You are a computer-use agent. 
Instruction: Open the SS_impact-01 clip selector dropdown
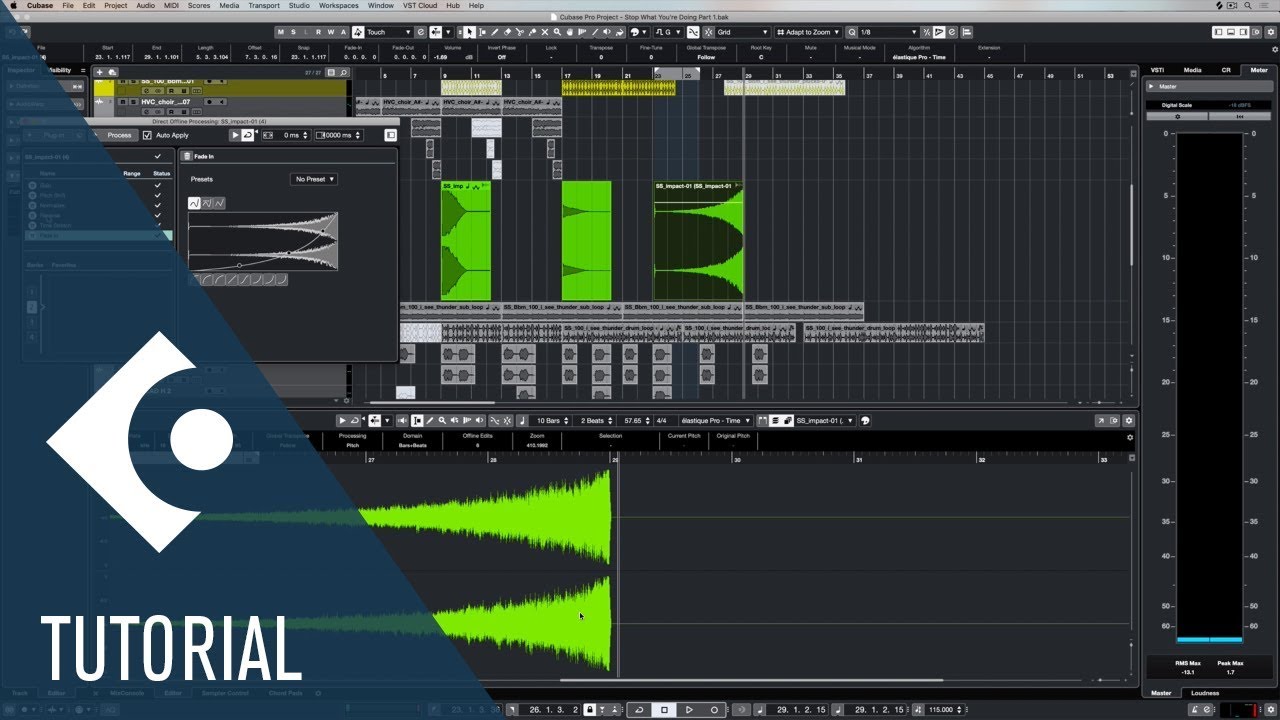click(825, 421)
